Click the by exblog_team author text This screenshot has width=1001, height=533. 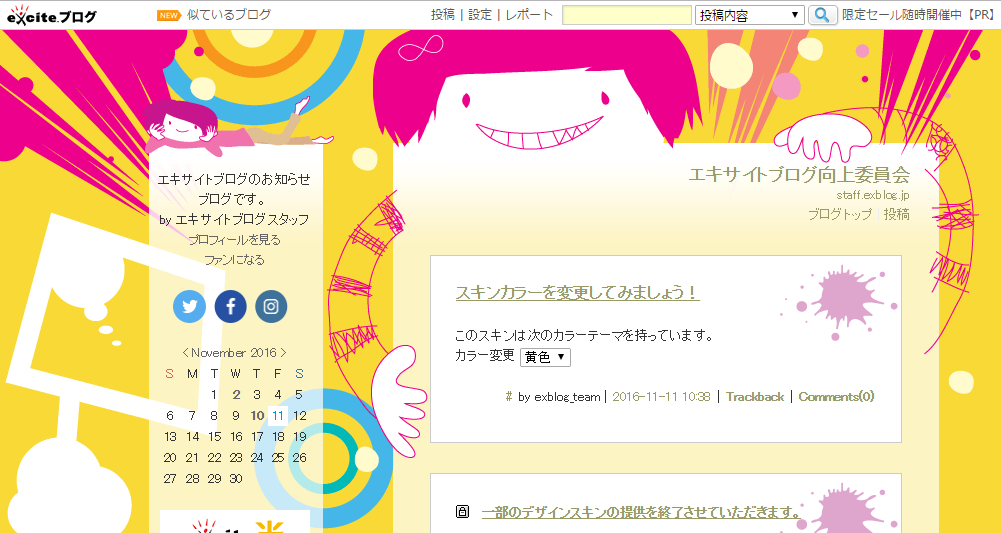(559, 396)
